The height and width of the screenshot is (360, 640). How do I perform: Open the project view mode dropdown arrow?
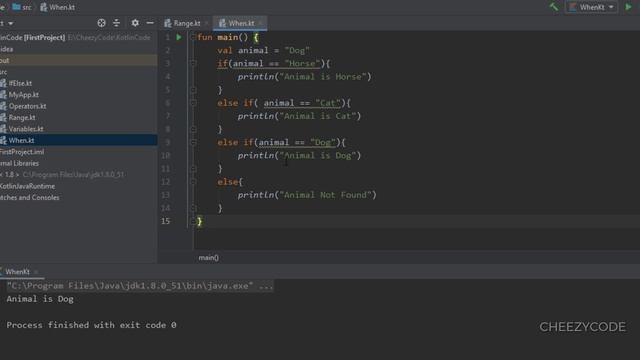pos(11,24)
